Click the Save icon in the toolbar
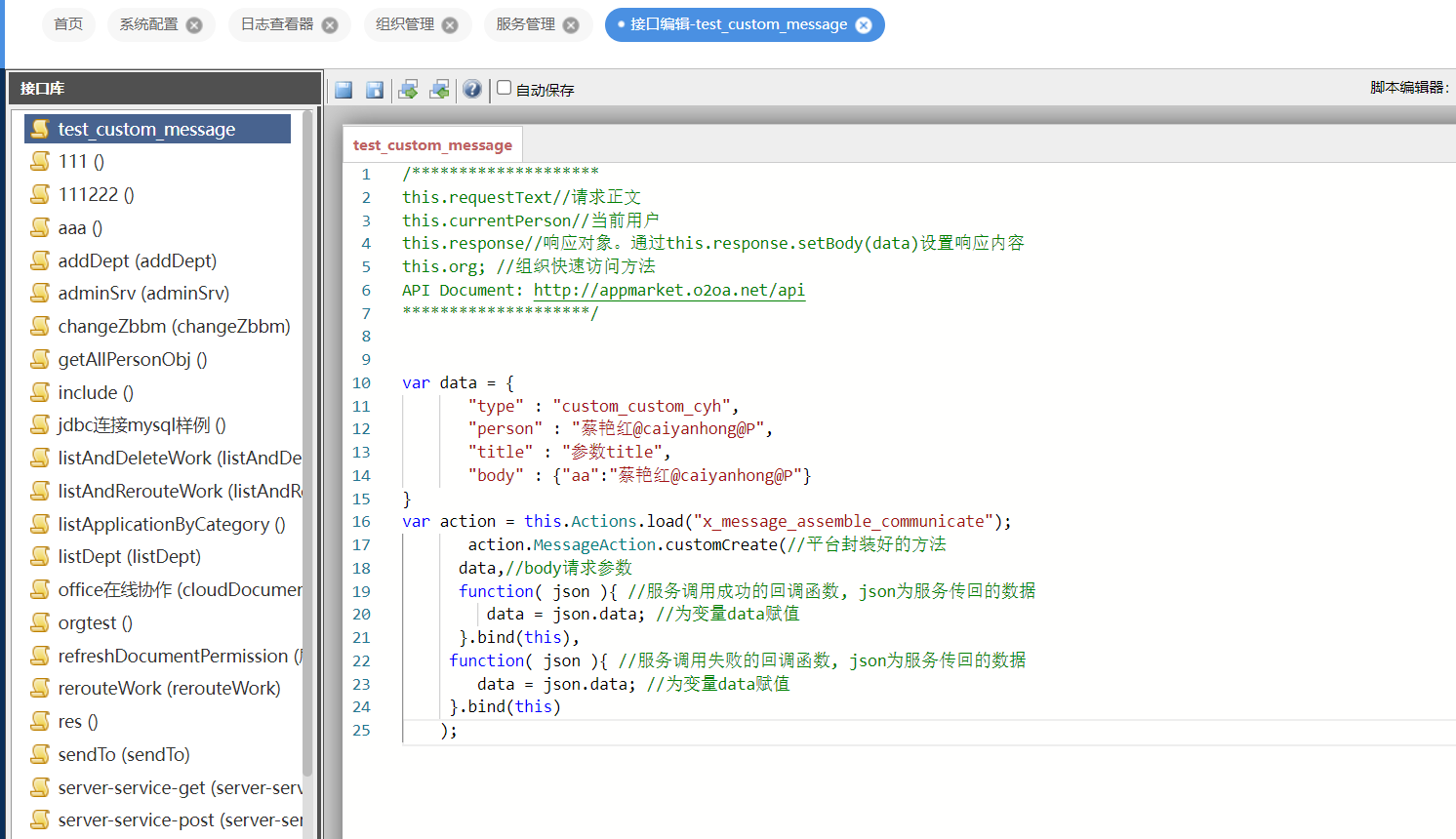The width and height of the screenshot is (1456, 839). pos(344,90)
